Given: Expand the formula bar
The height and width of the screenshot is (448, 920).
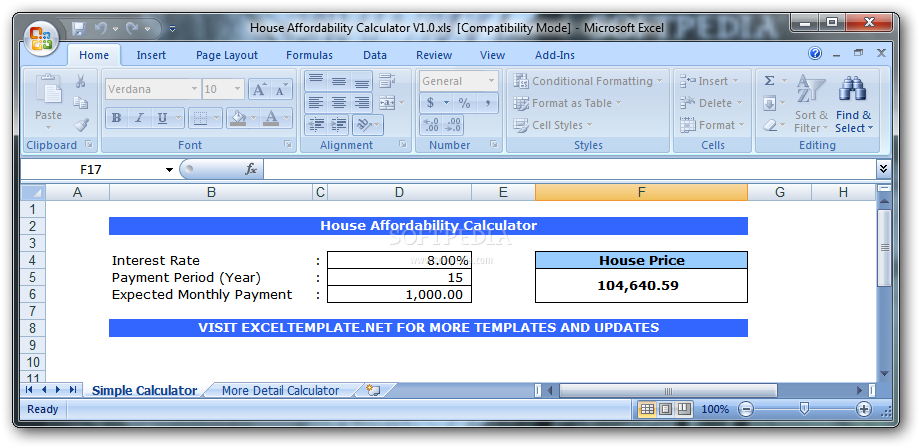Looking at the screenshot, I should (883, 169).
